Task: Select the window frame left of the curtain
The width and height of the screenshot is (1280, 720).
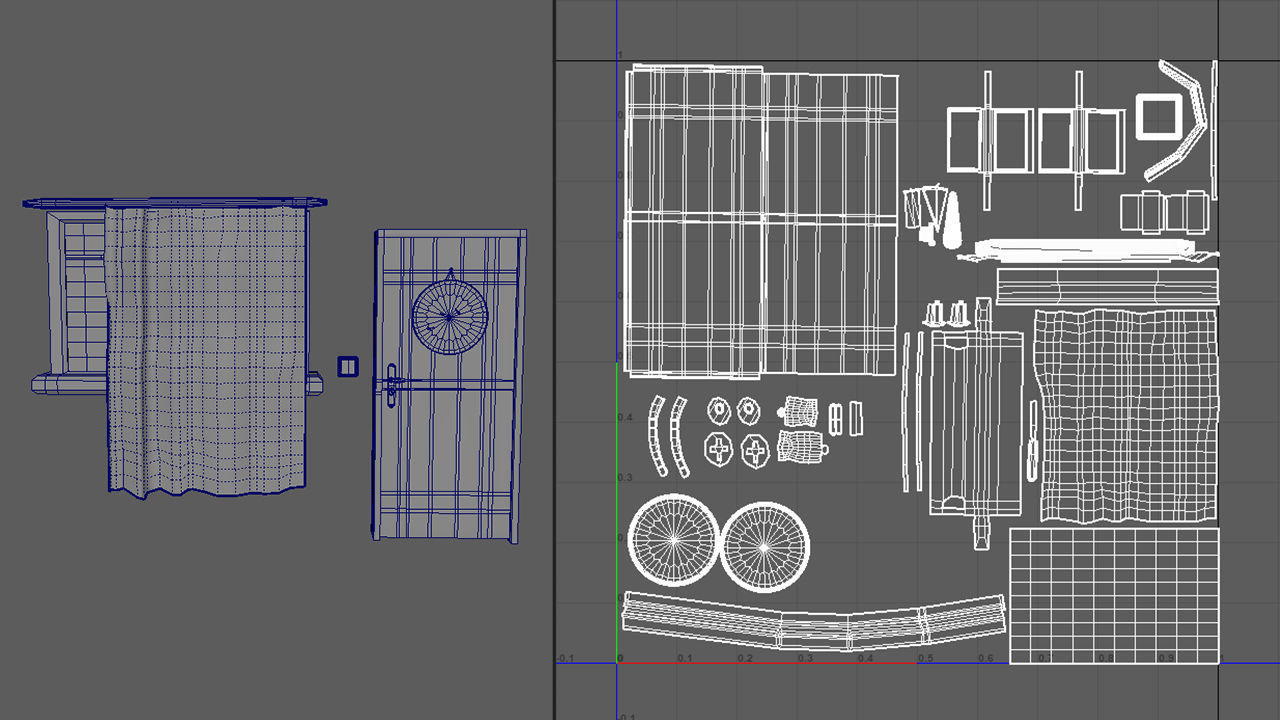Action: tap(76, 292)
